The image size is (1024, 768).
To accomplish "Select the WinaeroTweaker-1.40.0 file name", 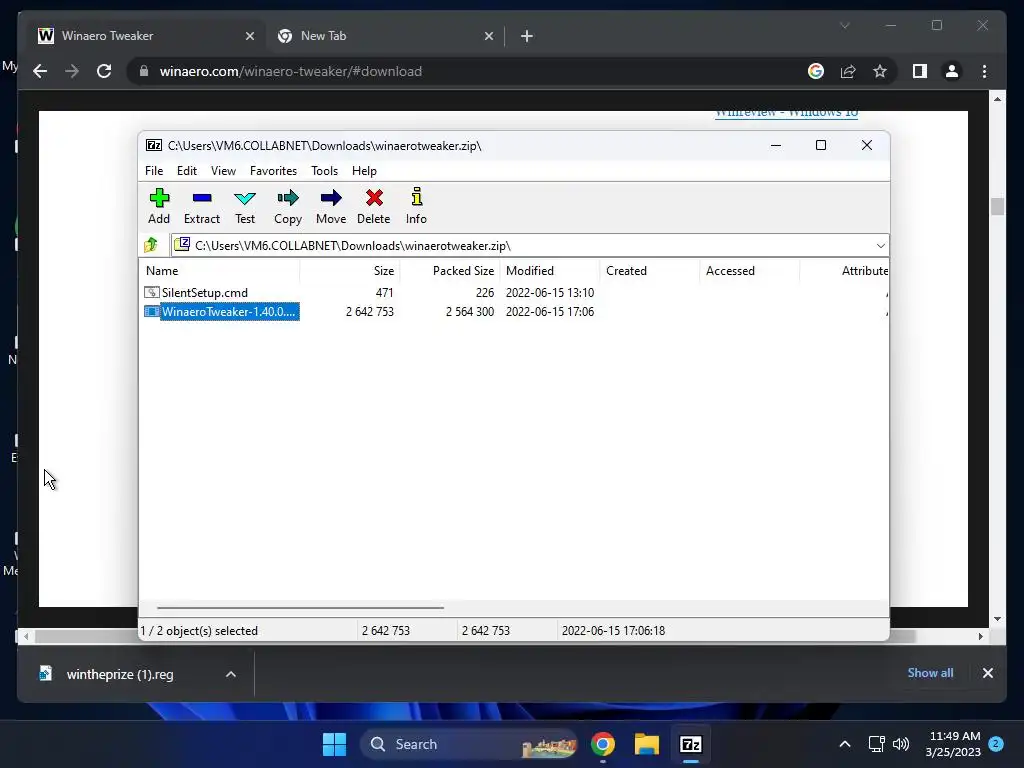I will (229, 312).
